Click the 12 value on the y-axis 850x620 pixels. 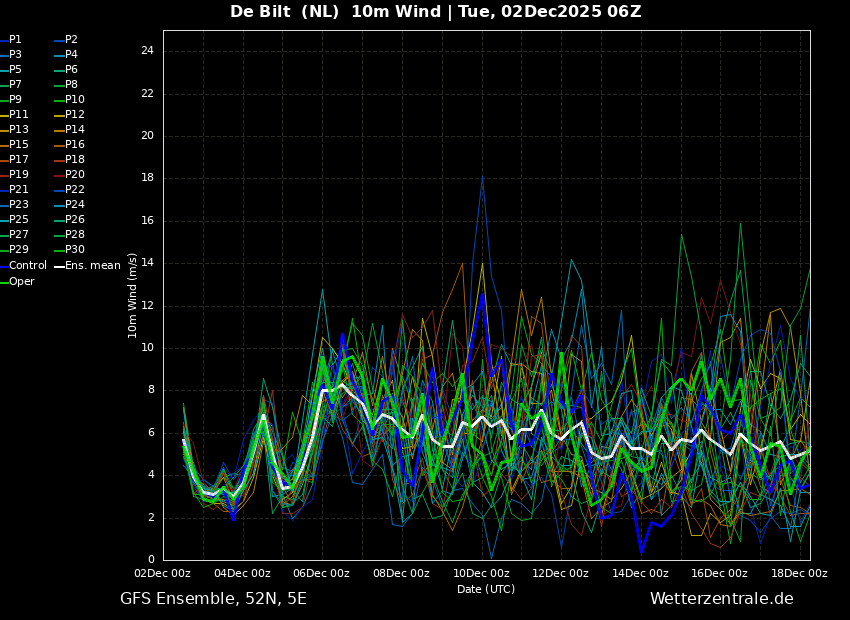[147, 305]
